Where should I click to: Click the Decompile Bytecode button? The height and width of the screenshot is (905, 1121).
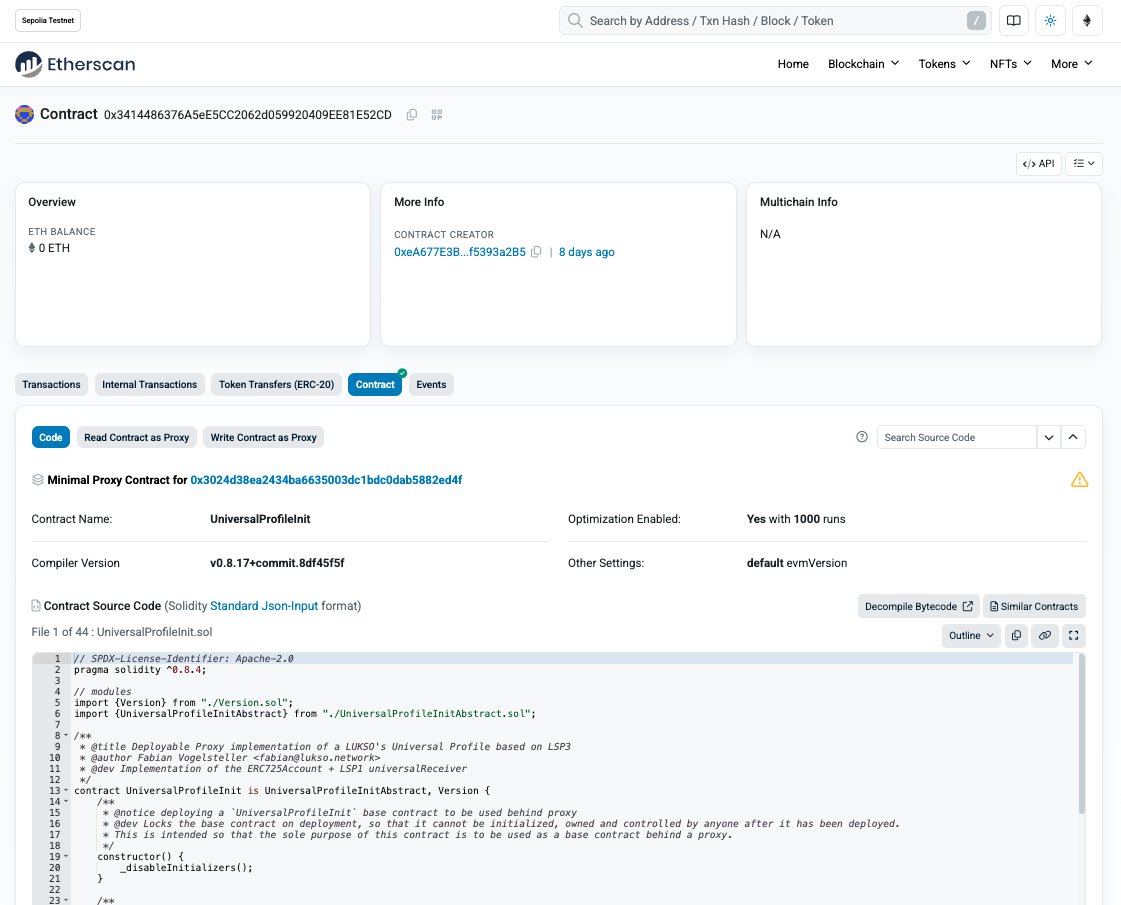point(918,606)
